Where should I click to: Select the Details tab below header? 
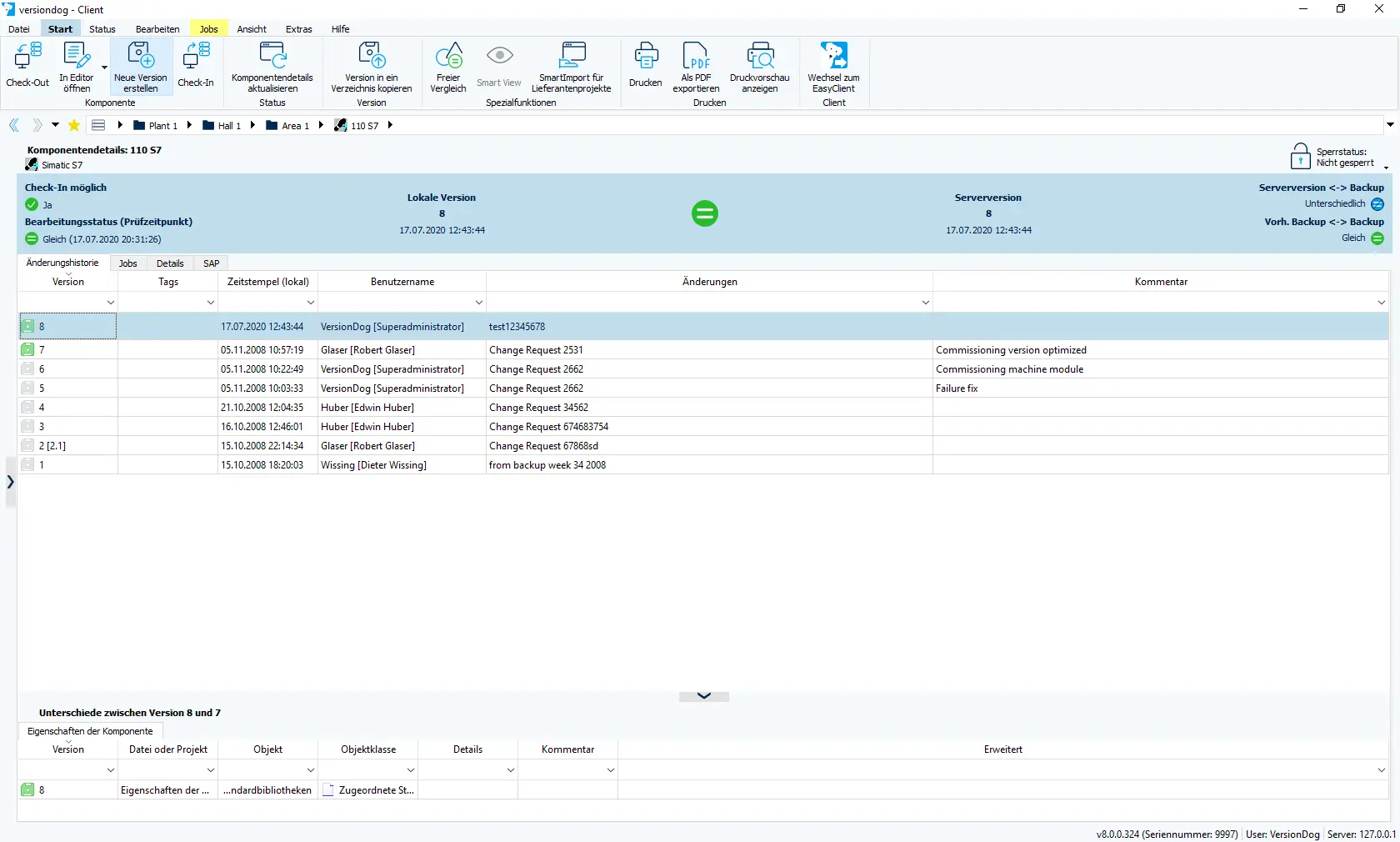(x=170, y=263)
